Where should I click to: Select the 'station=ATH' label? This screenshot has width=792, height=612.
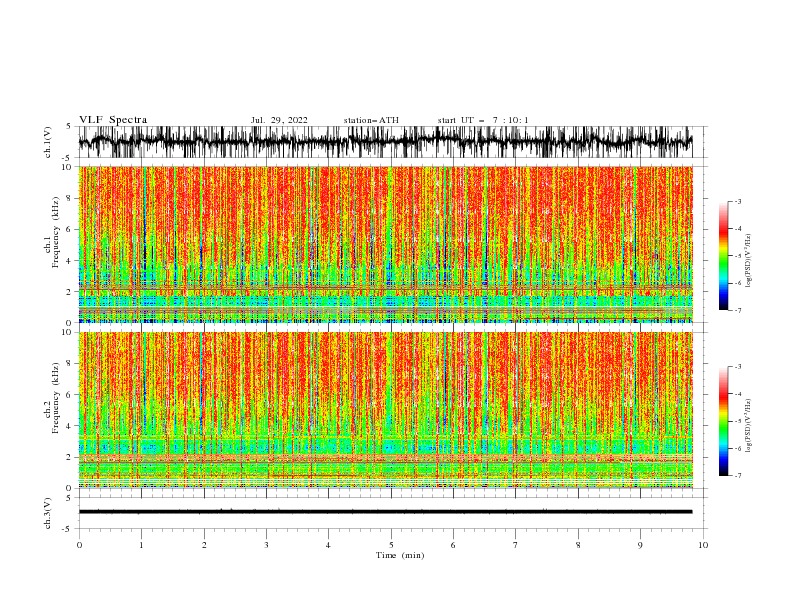(x=371, y=120)
